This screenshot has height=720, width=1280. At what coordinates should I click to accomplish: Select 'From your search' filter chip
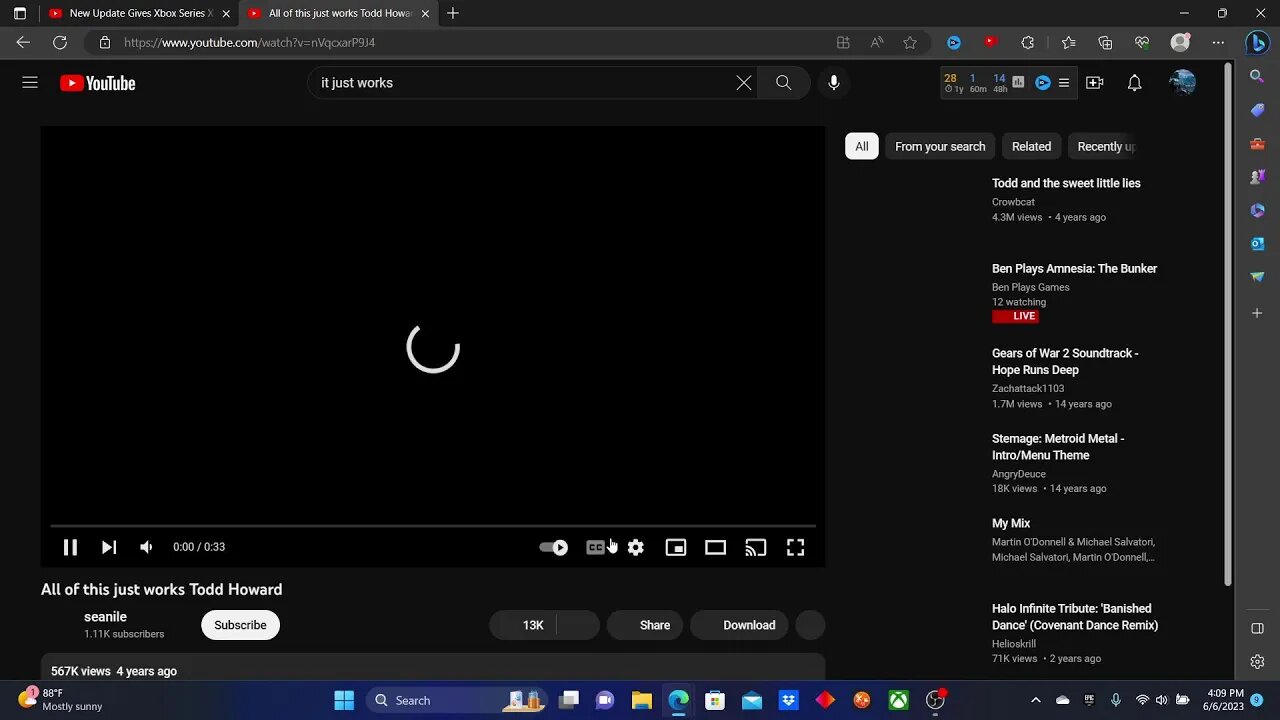(940, 146)
